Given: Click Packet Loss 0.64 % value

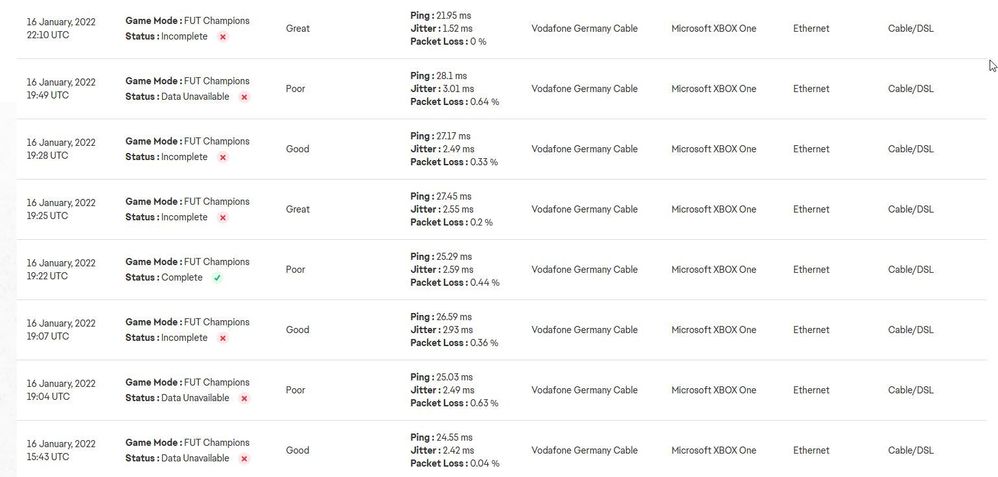Looking at the screenshot, I should coord(484,102).
